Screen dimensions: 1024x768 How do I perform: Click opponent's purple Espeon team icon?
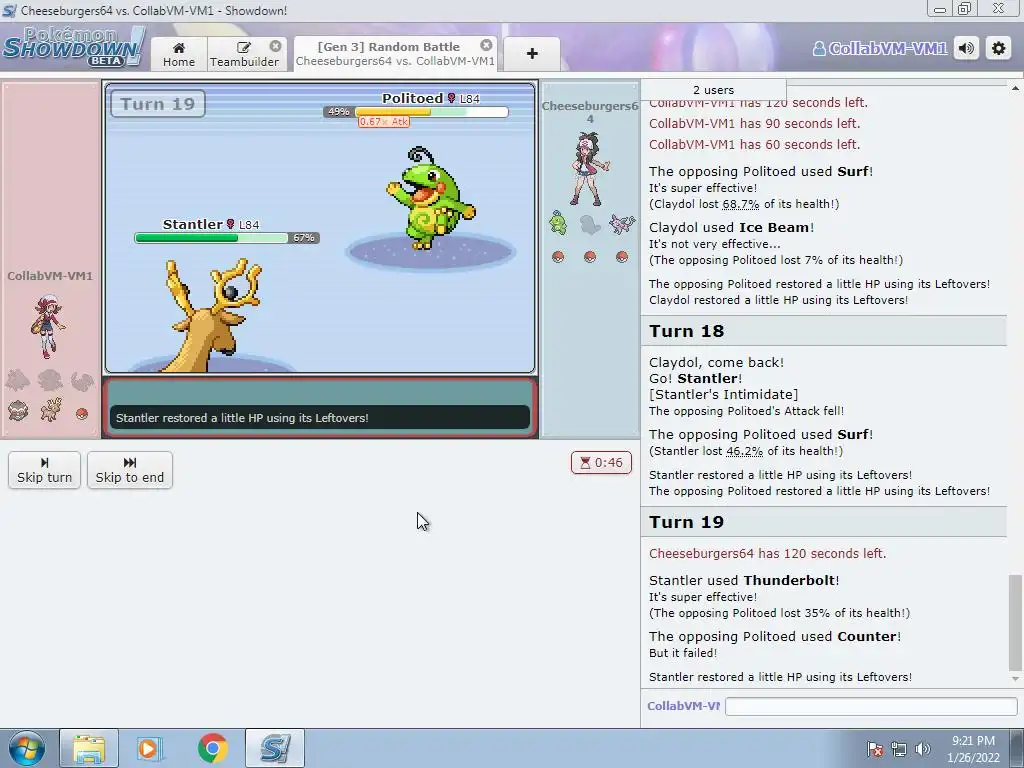(x=622, y=223)
